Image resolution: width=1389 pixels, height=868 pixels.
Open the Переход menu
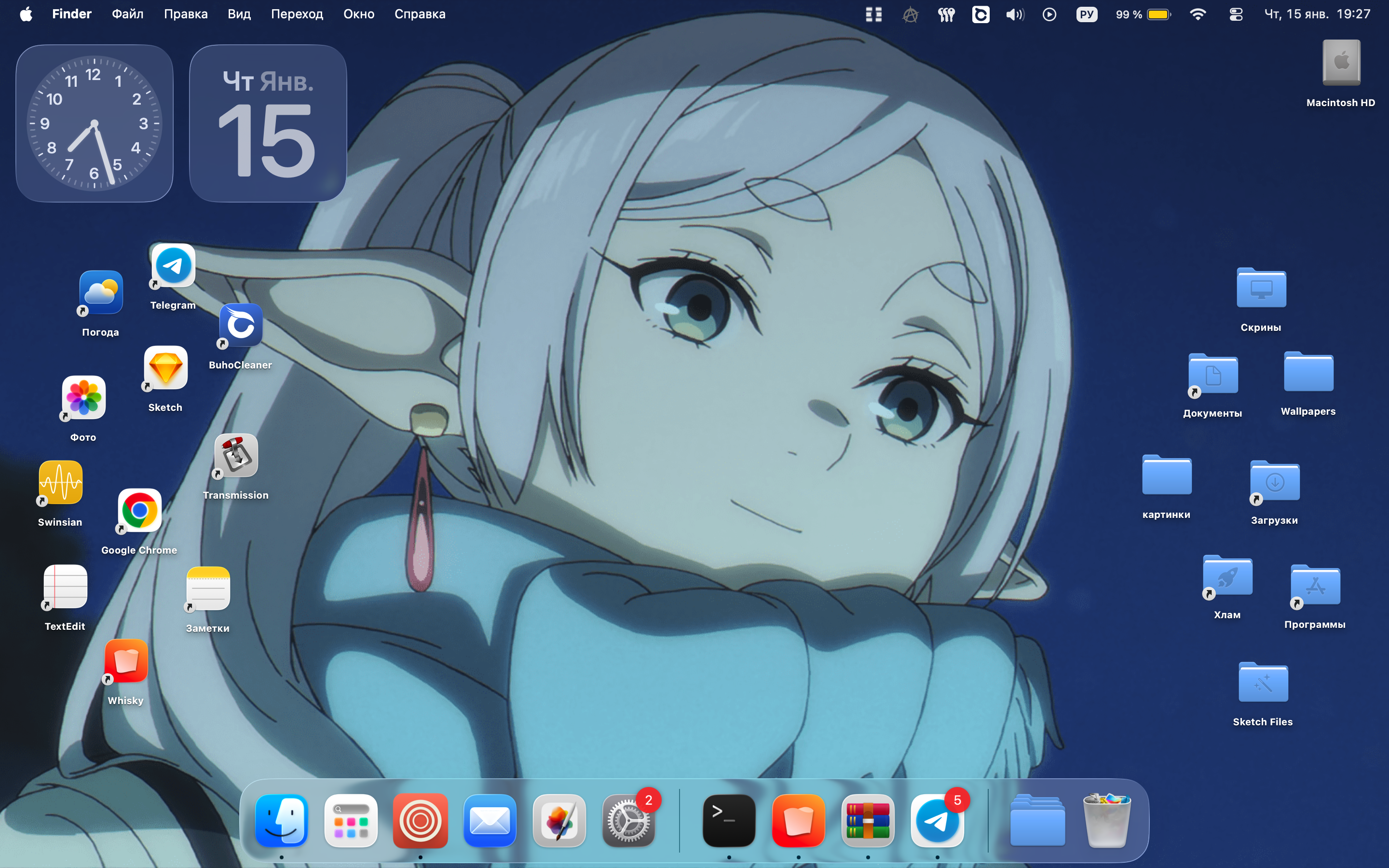(x=297, y=14)
